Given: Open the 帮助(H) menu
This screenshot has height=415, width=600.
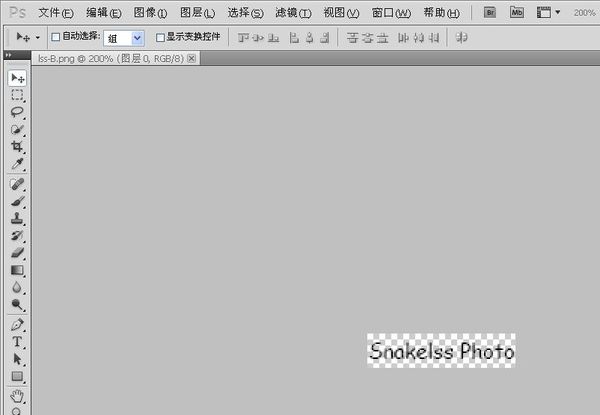Looking at the screenshot, I should (441, 13).
